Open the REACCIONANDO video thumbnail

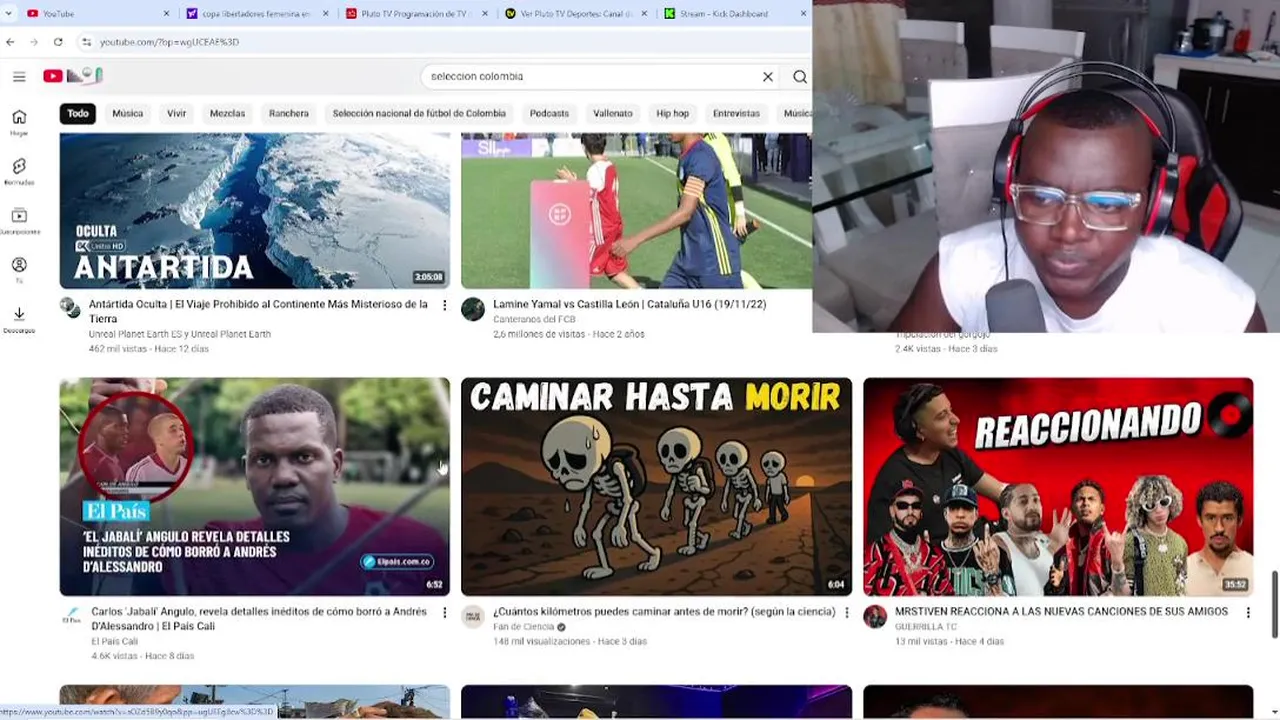click(1058, 487)
